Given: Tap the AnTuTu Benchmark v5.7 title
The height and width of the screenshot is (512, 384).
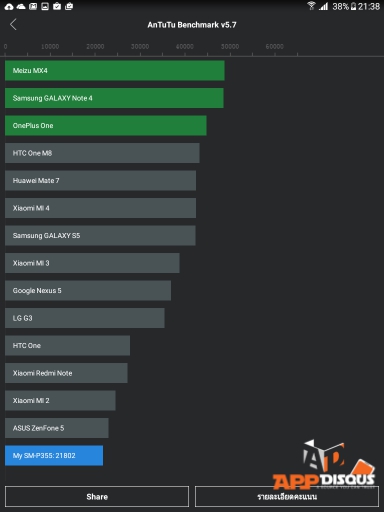Looking at the screenshot, I should pos(192,25).
